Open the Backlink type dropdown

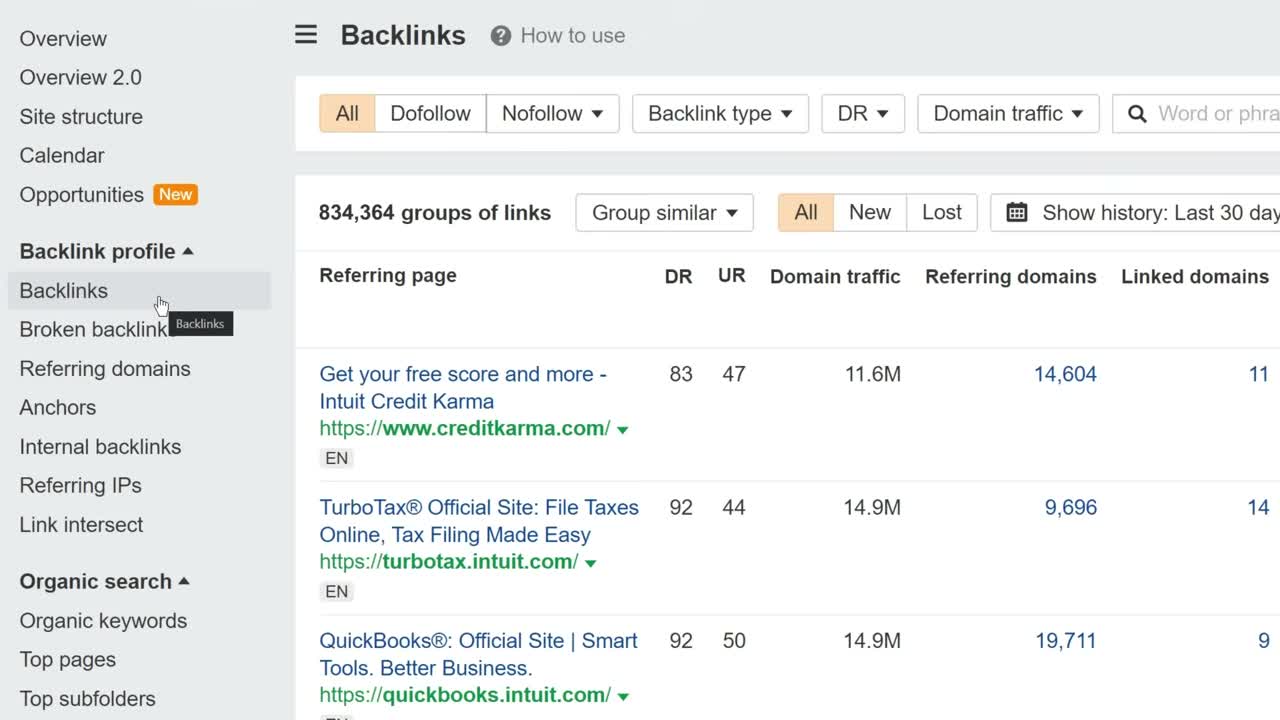coord(720,114)
